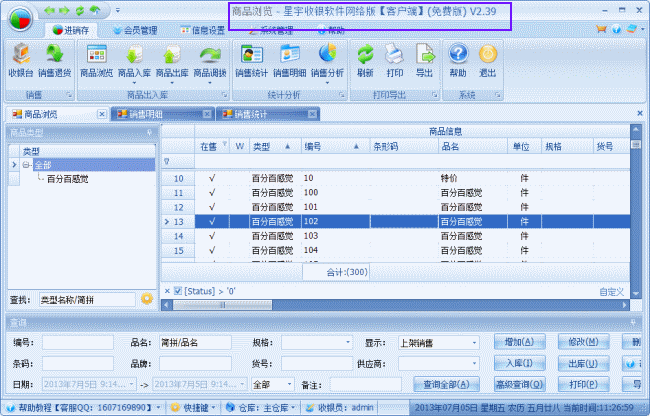Click the grid scrollbar right arrow
650x416 pixels.
tap(625, 305)
